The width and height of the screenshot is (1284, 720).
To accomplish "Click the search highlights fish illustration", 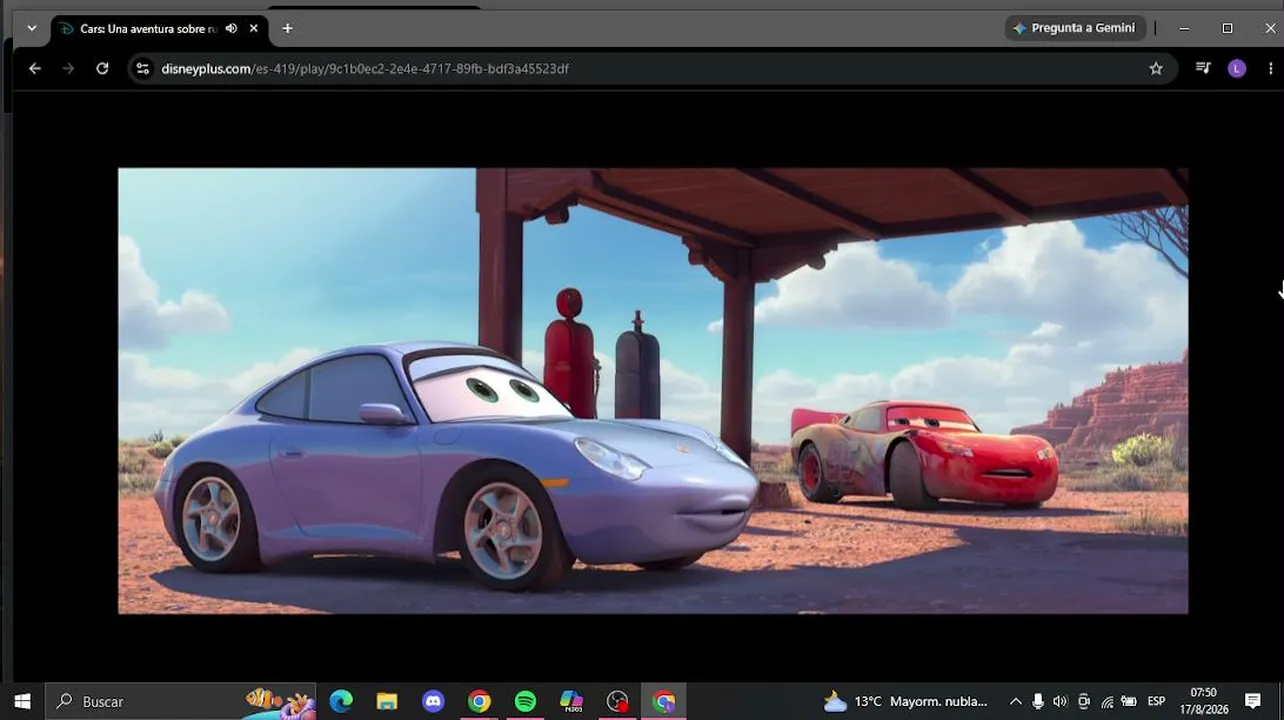I will tap(280, 701).
